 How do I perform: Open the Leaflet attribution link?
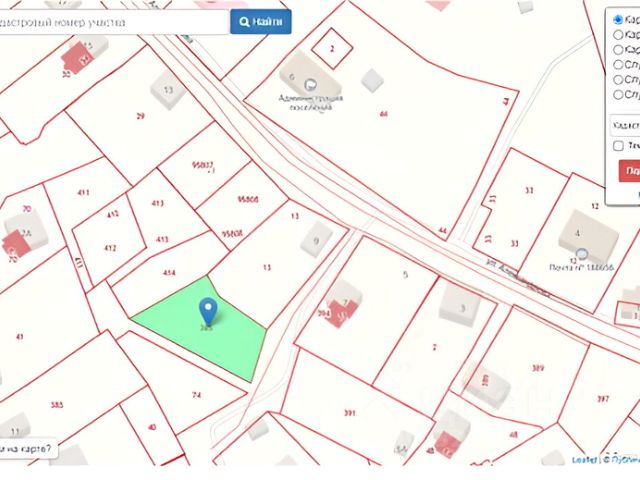[x=584, y=460]
